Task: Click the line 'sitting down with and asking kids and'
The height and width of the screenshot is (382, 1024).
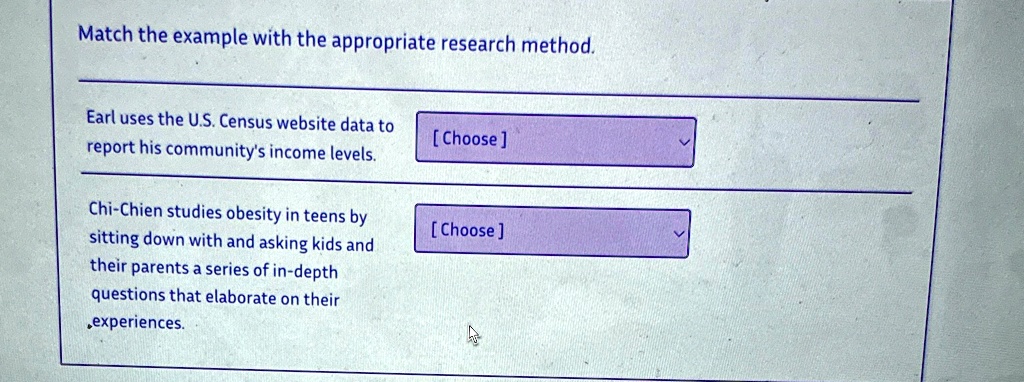Action: pyautogui.click(x=231, y=242)
